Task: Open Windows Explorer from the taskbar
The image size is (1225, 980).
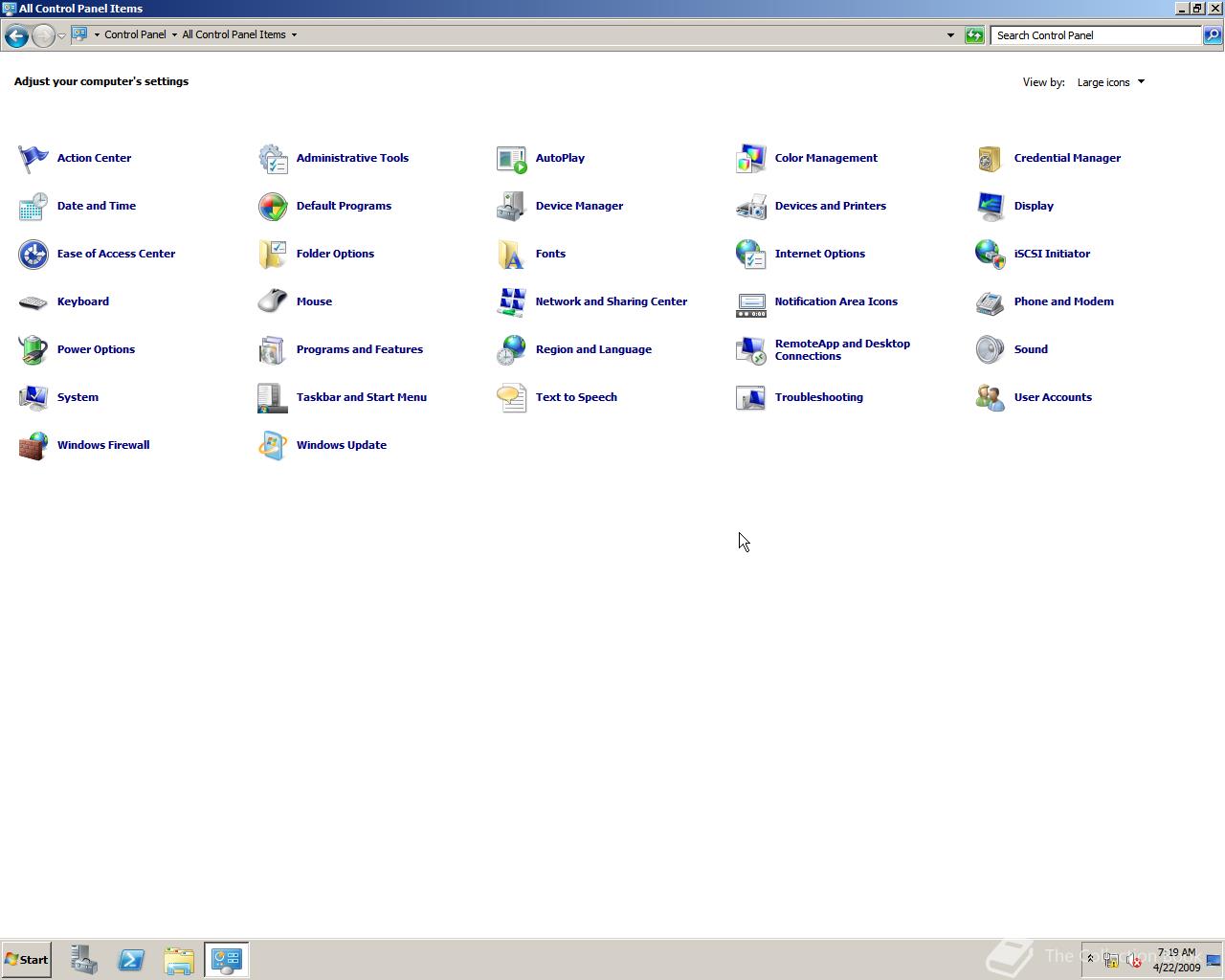Action: click(179, 960)
